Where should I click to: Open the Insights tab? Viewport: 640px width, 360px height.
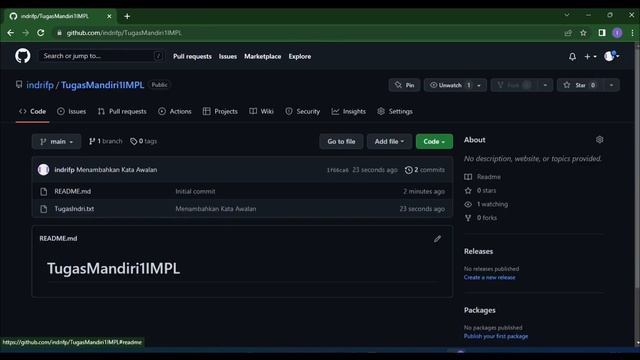[349, 111]
